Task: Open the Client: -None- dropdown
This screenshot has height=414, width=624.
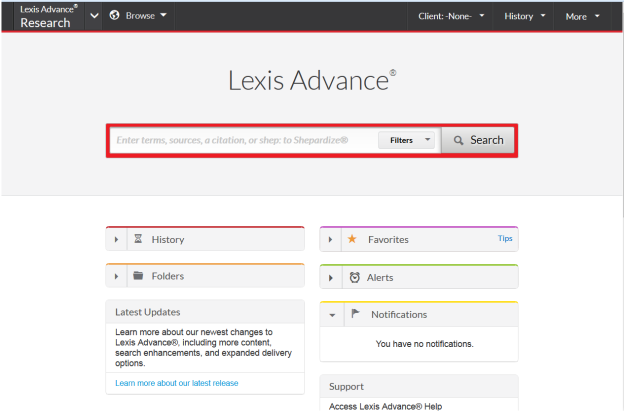Action: (x=451, y=16)
